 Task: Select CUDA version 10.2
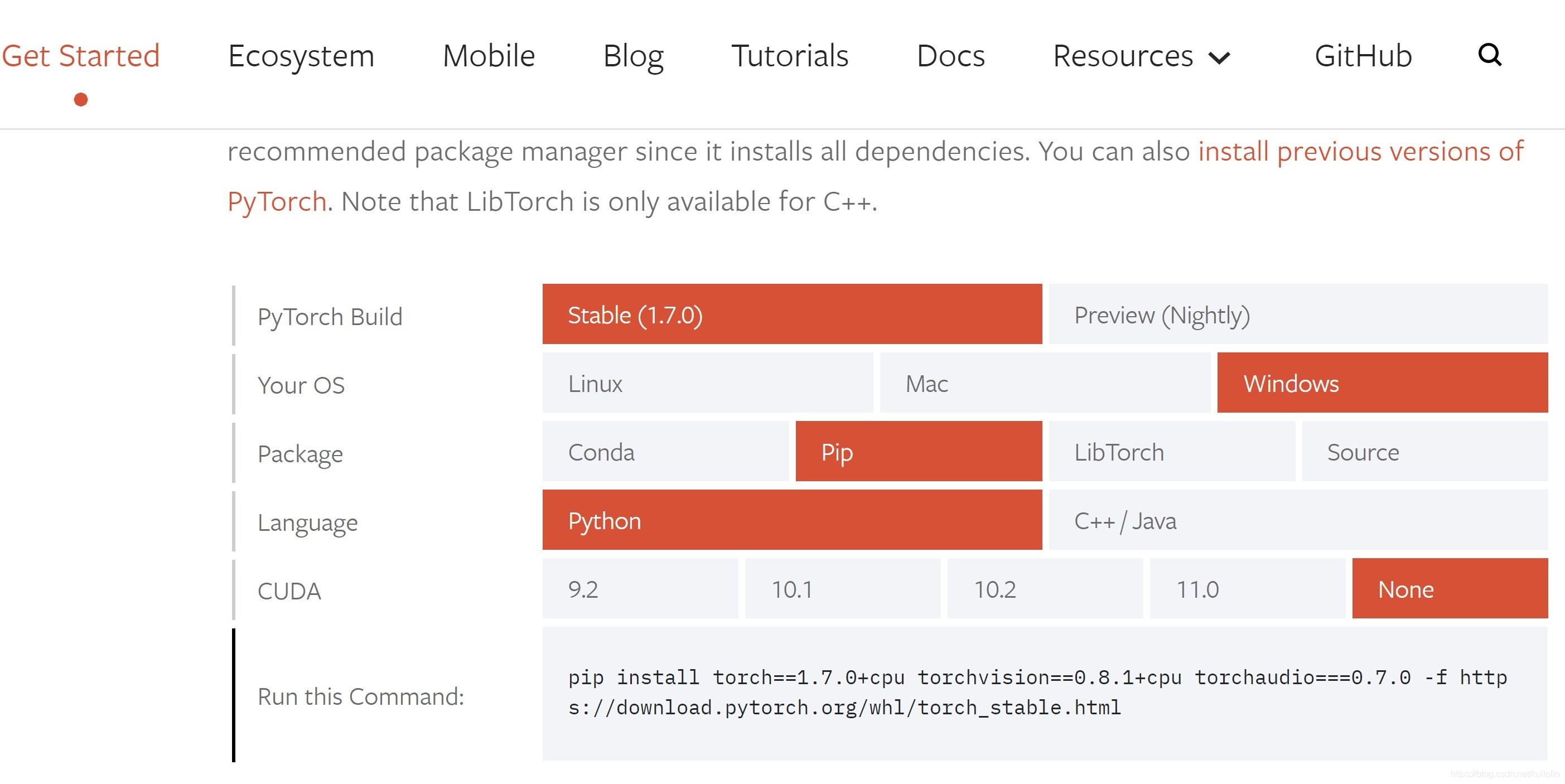1044,588
